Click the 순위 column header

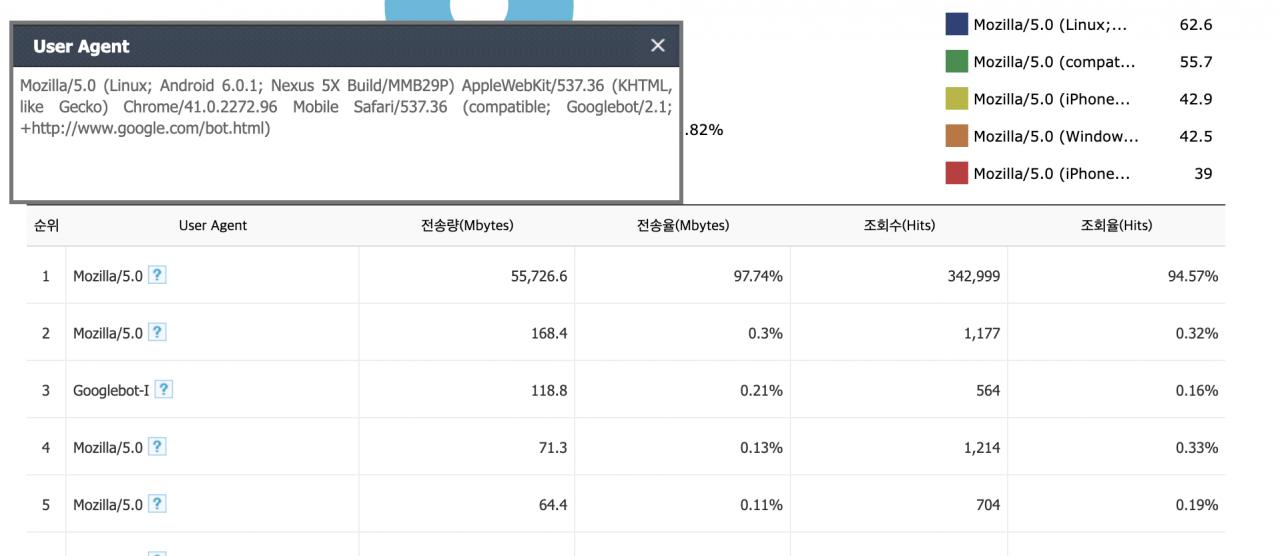click(x=46, y=226)
